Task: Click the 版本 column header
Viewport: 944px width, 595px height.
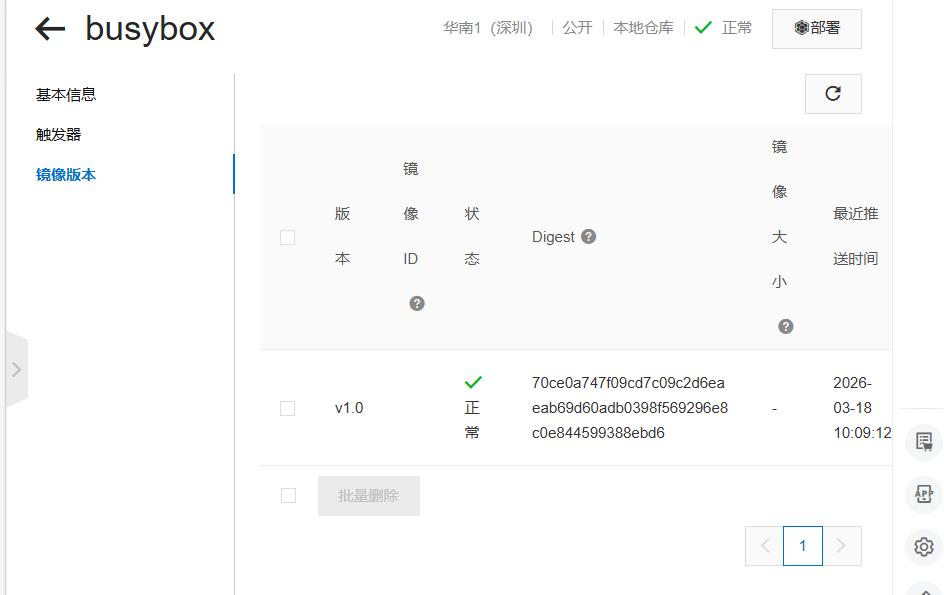Action: click(343, 237)
